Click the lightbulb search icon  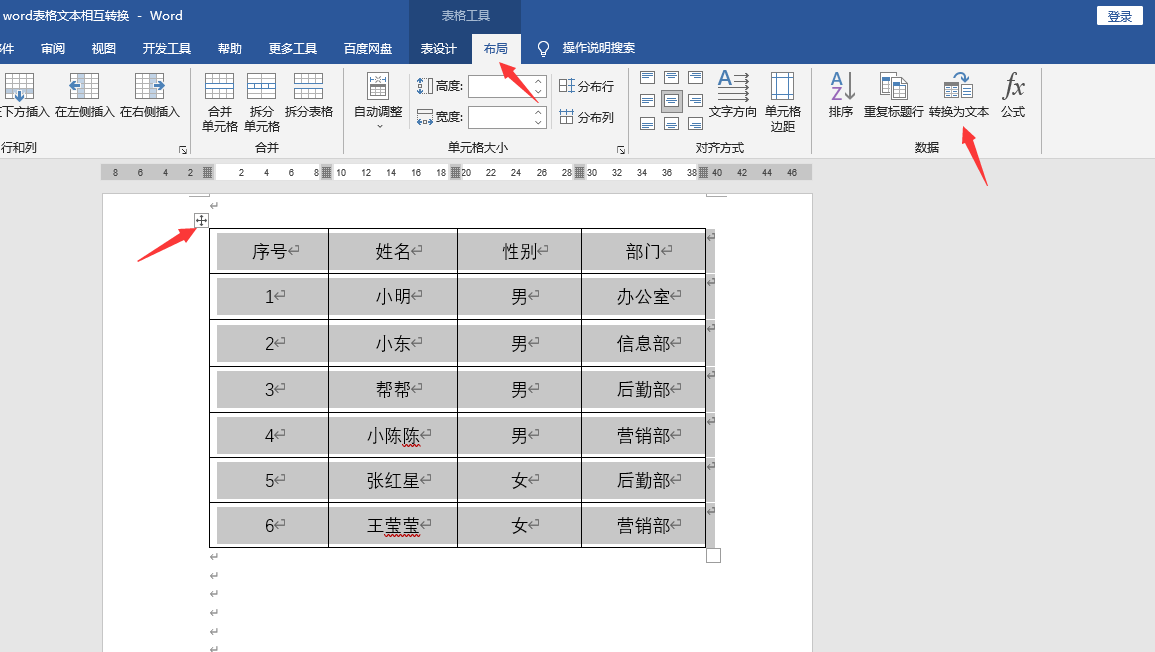pos(544,49)
